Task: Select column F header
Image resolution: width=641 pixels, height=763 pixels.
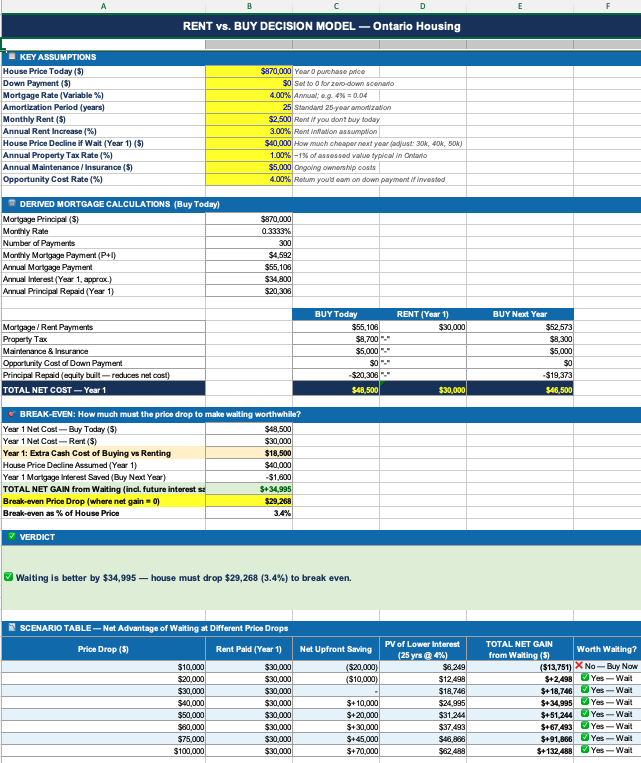Action: click(x=607, y=6)
